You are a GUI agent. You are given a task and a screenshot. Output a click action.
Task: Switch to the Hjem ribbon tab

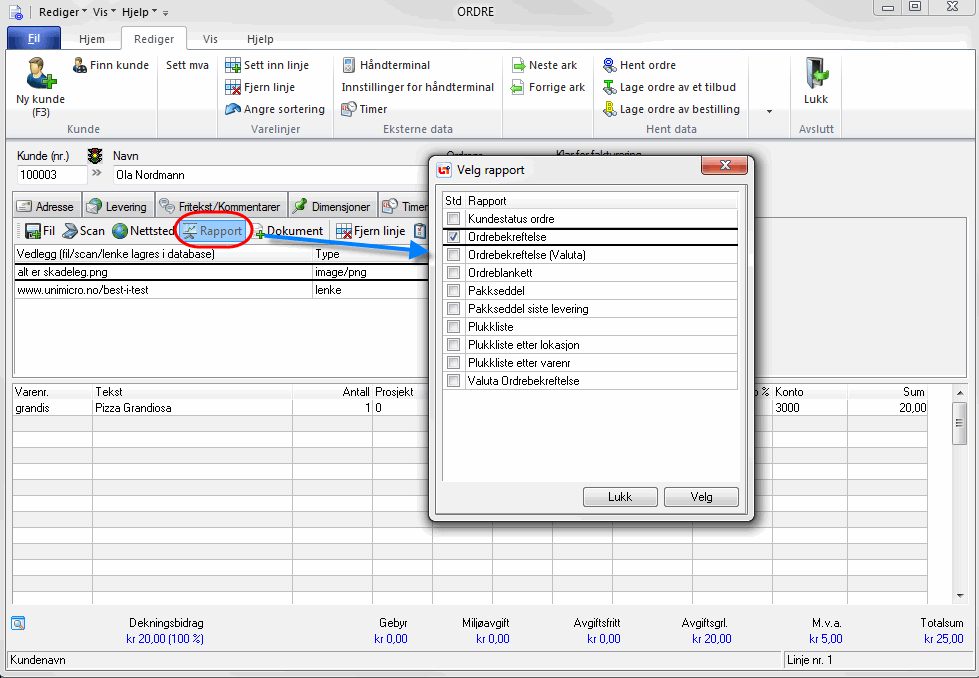tap(92, 40)
